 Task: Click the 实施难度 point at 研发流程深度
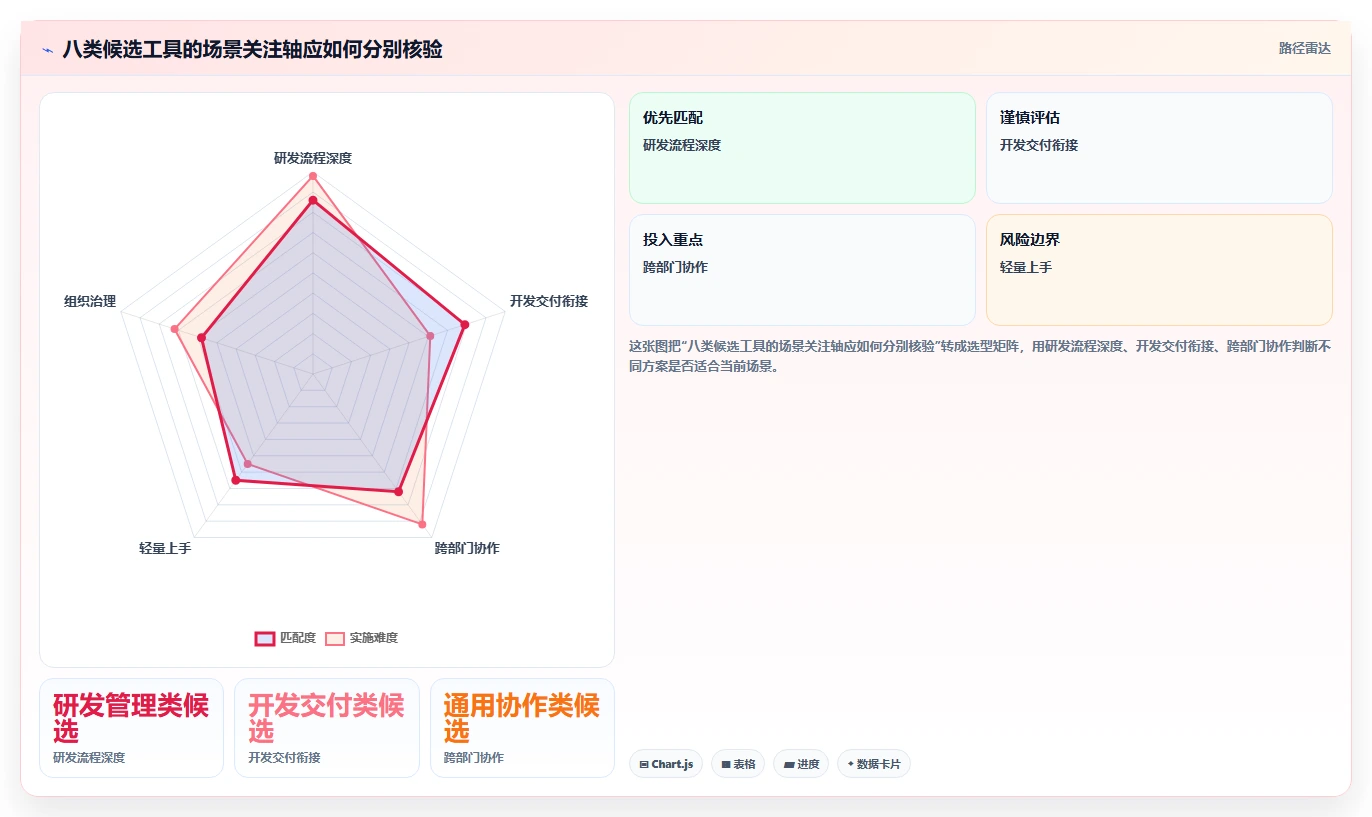pos(313,177)
